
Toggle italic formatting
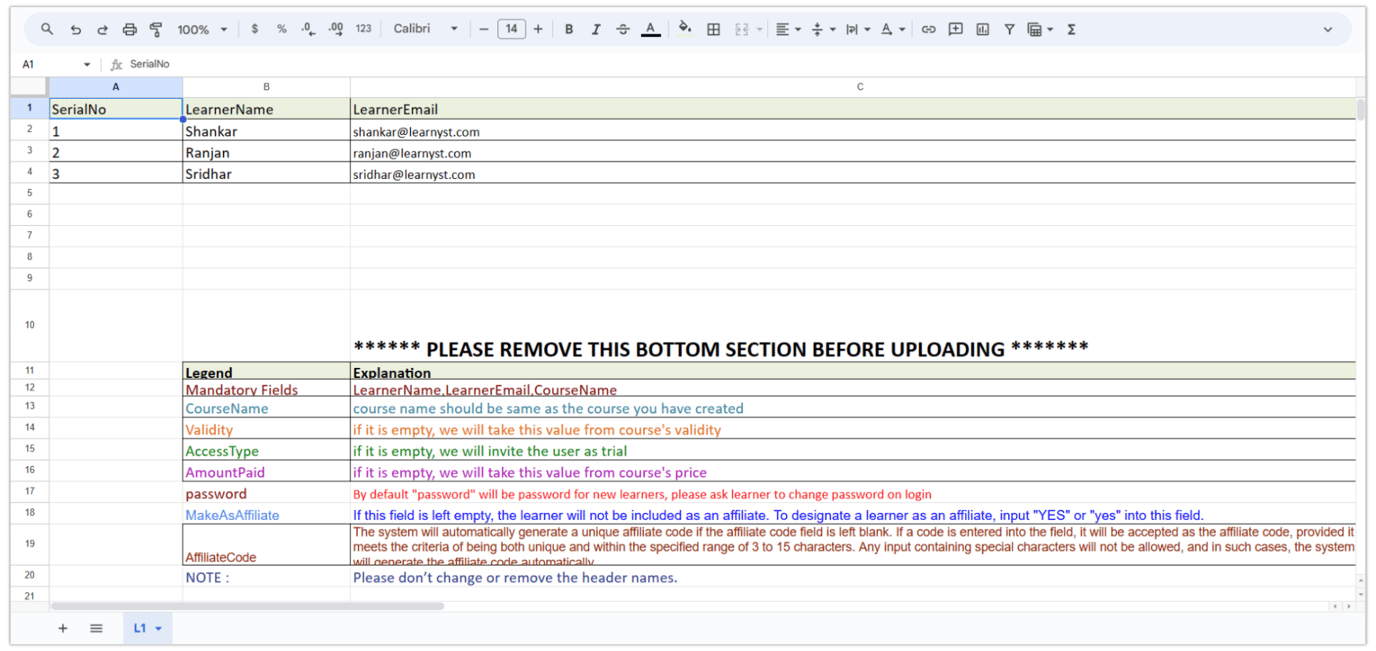pyautogui.click(x=596, y=29)
